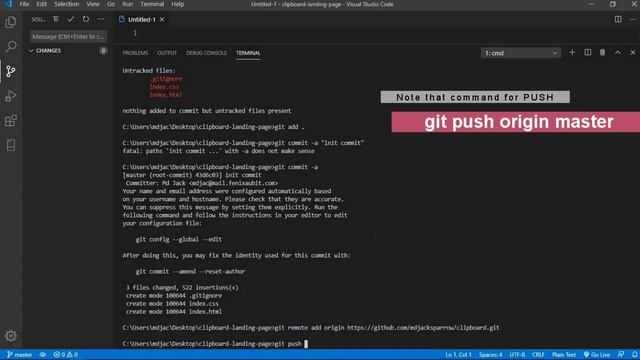The width and height of the screenshot is (640, 360).
Task: Switch to the PROBLEMS tab
Action: point(135,53)
